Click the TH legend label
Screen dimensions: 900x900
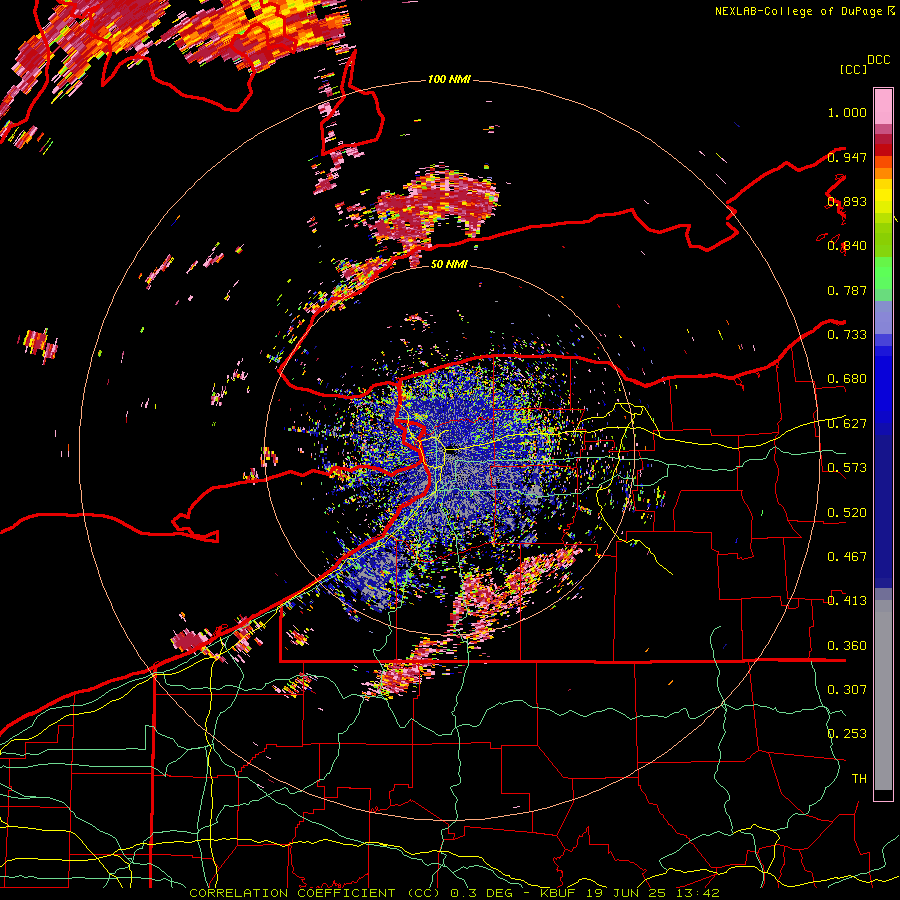pyautogui.click(x=859, y=779)
